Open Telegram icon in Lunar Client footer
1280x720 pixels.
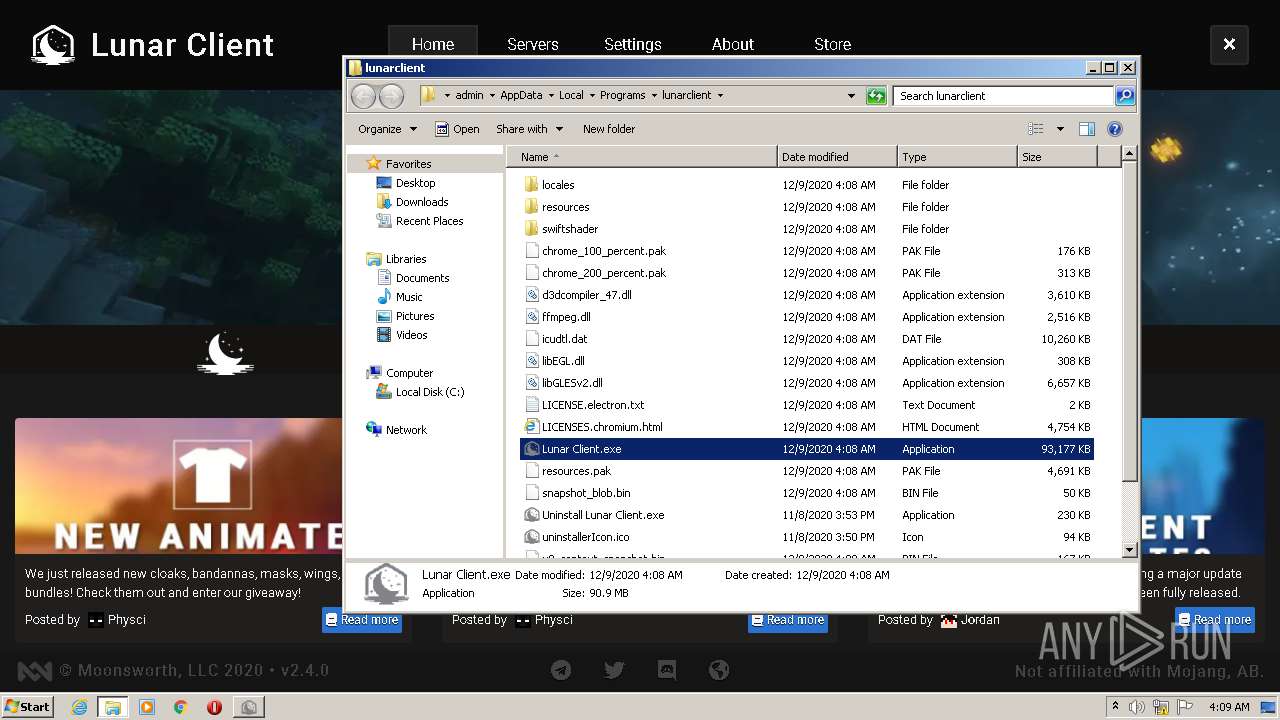(x=561, y=670)
